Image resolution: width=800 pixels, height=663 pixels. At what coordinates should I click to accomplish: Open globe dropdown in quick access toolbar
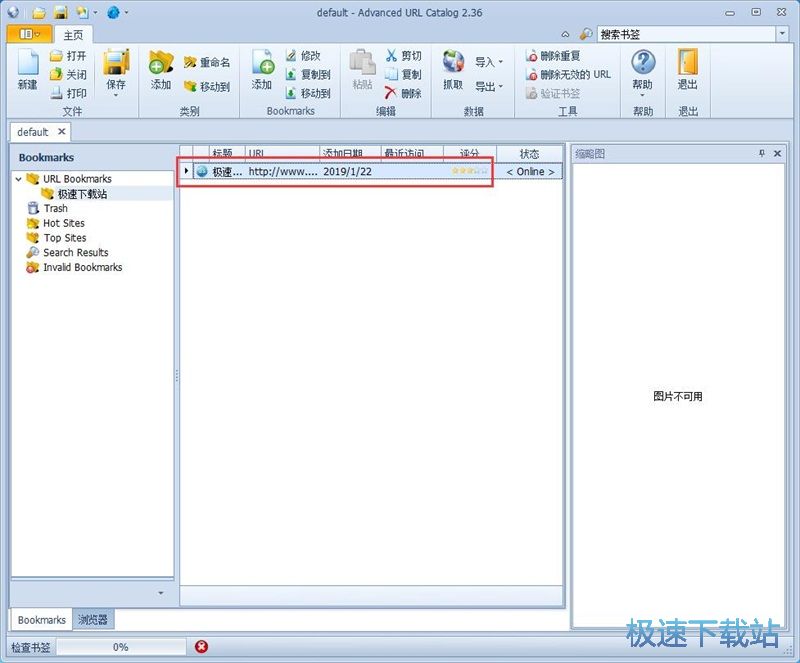(126, 13)
